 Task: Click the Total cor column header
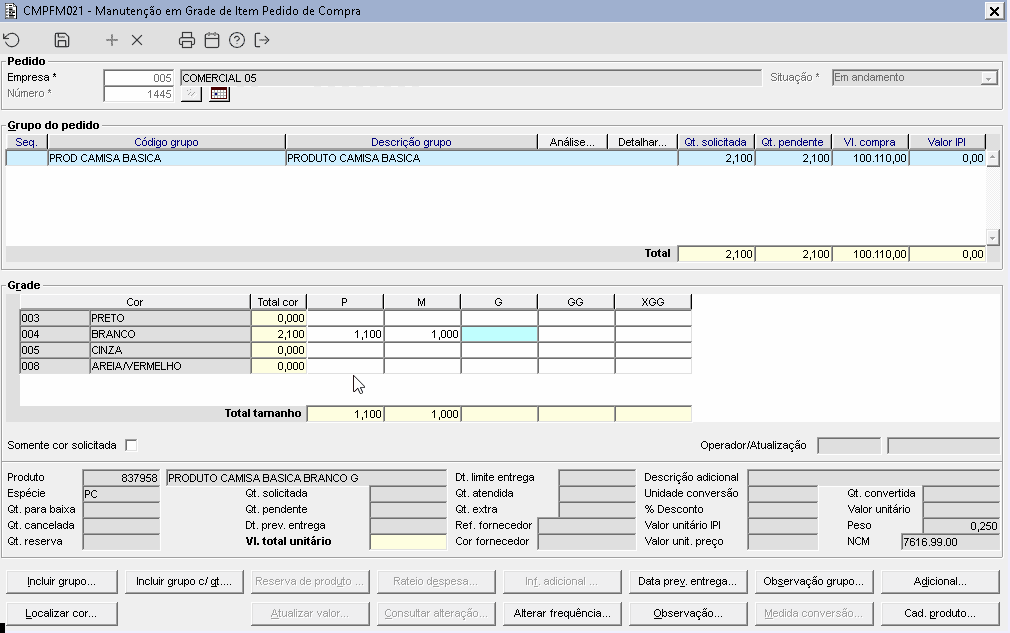pyautogui.click(x=278, y=302)
